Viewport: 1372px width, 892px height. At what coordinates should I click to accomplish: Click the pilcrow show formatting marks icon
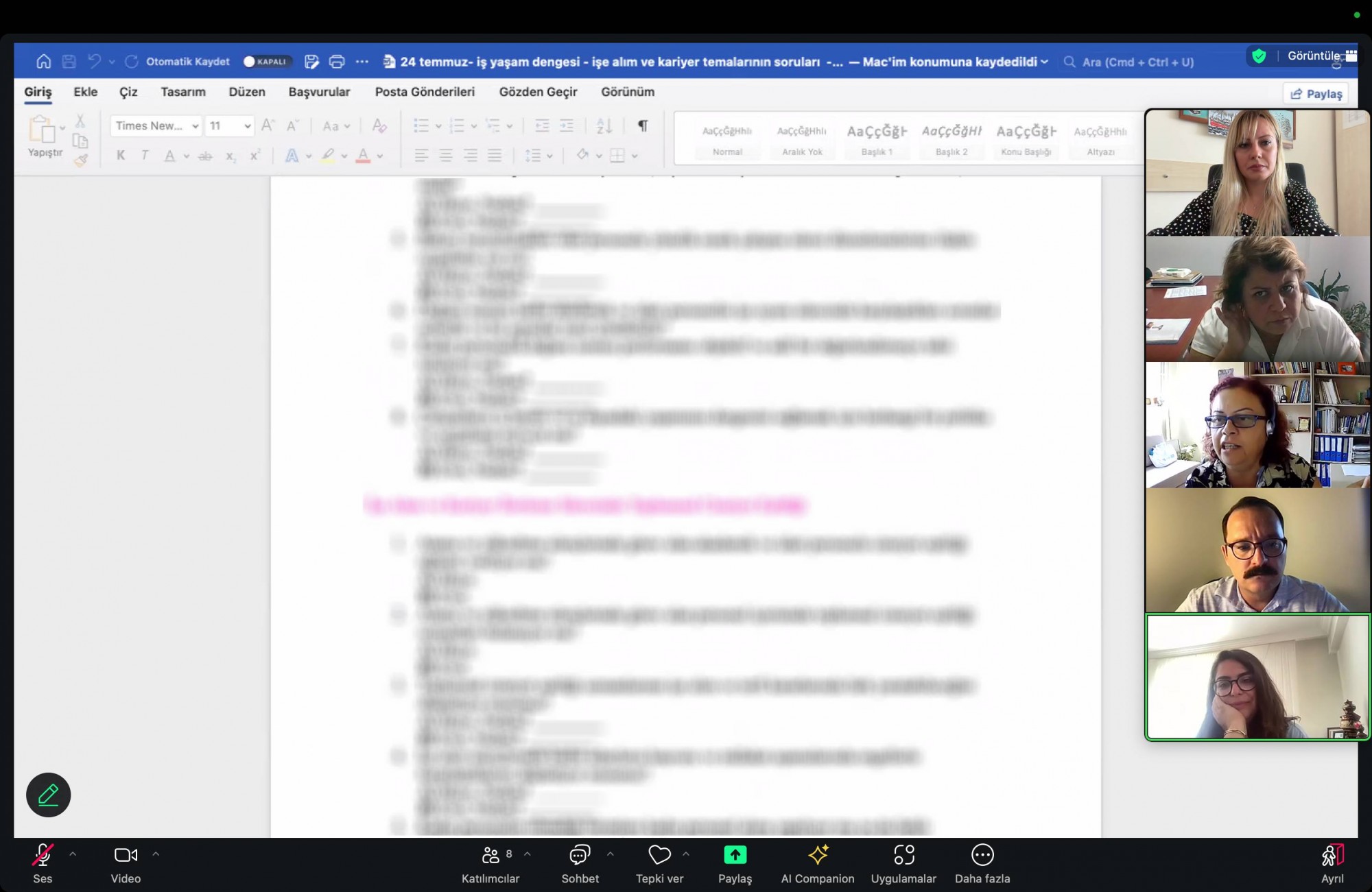point(642,125)
